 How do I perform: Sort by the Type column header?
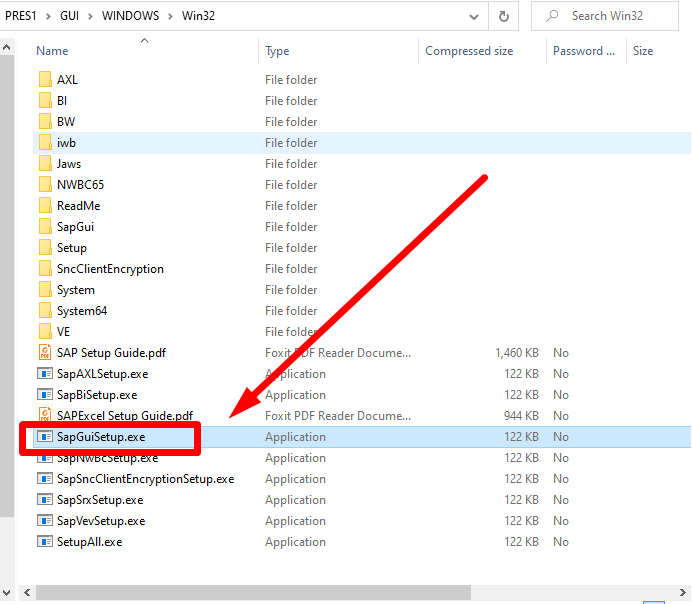277,51
